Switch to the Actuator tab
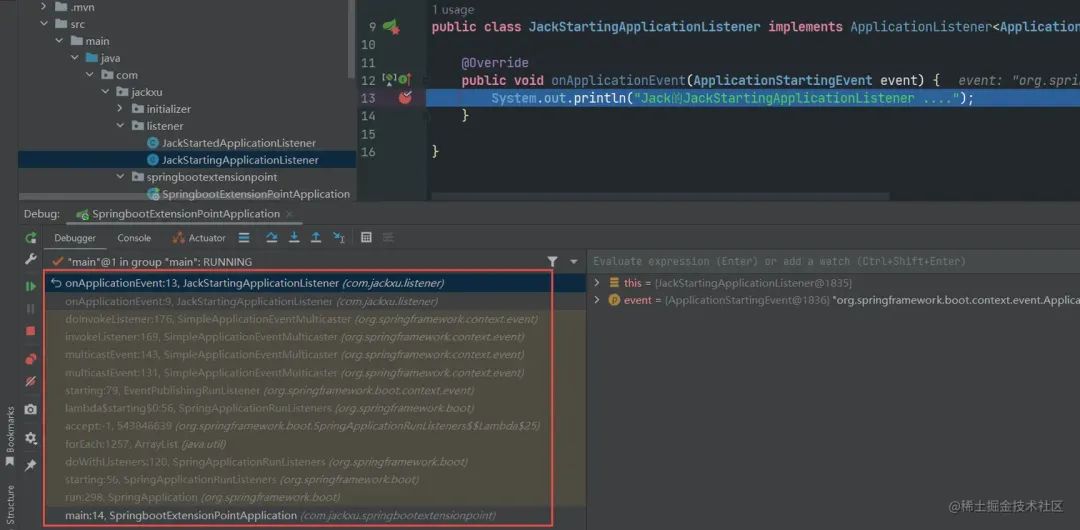 click(199, 238)
